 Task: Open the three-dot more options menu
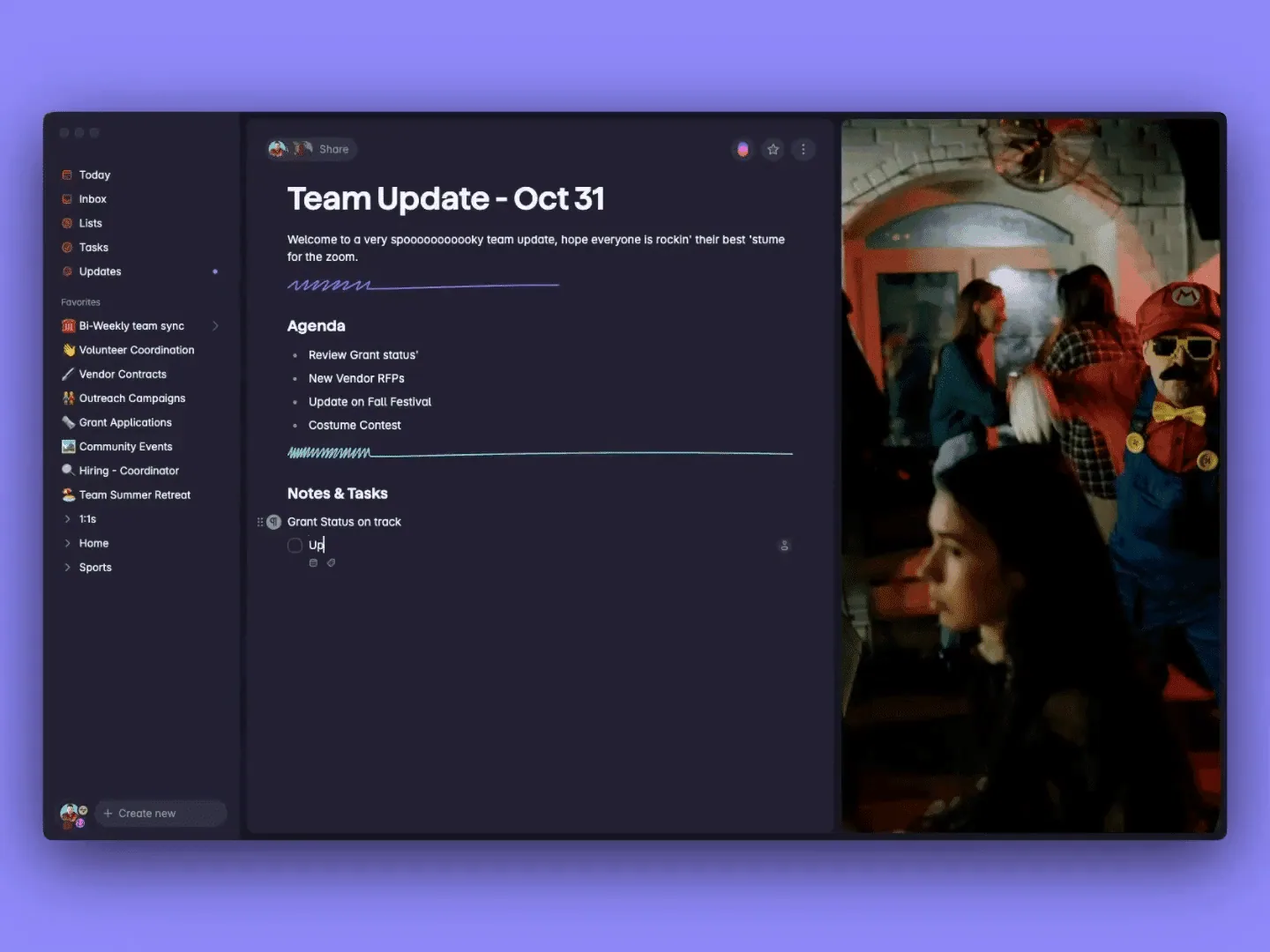[x=803, y=150]
